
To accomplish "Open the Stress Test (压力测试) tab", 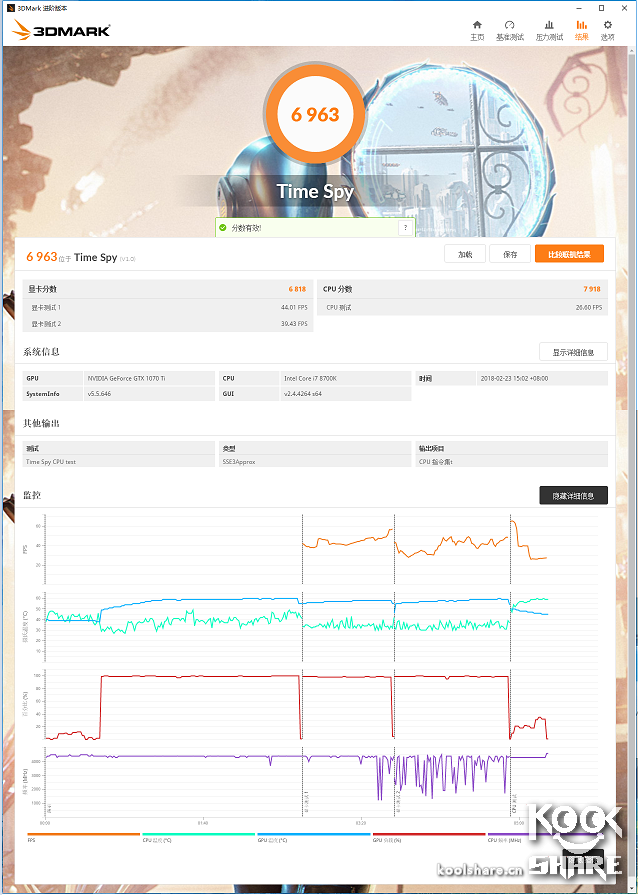I will point(549,30).
